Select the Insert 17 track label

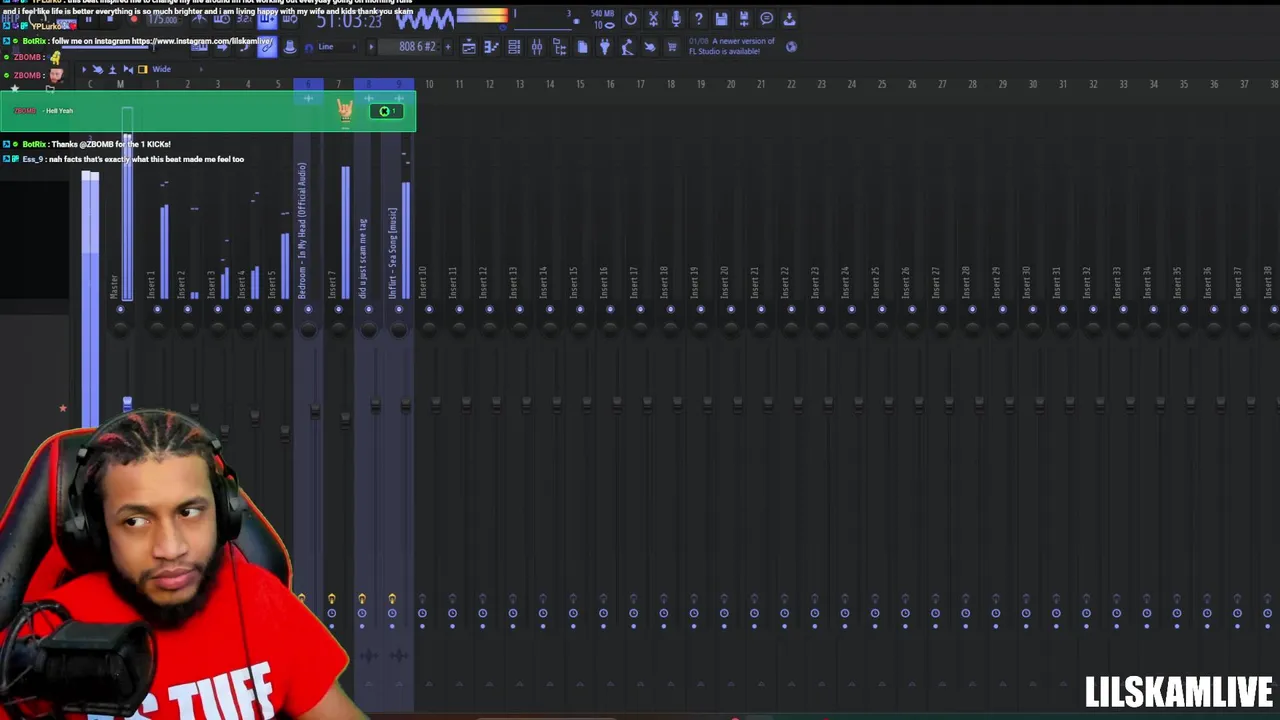pyautogui.click(x=634, y=283)
